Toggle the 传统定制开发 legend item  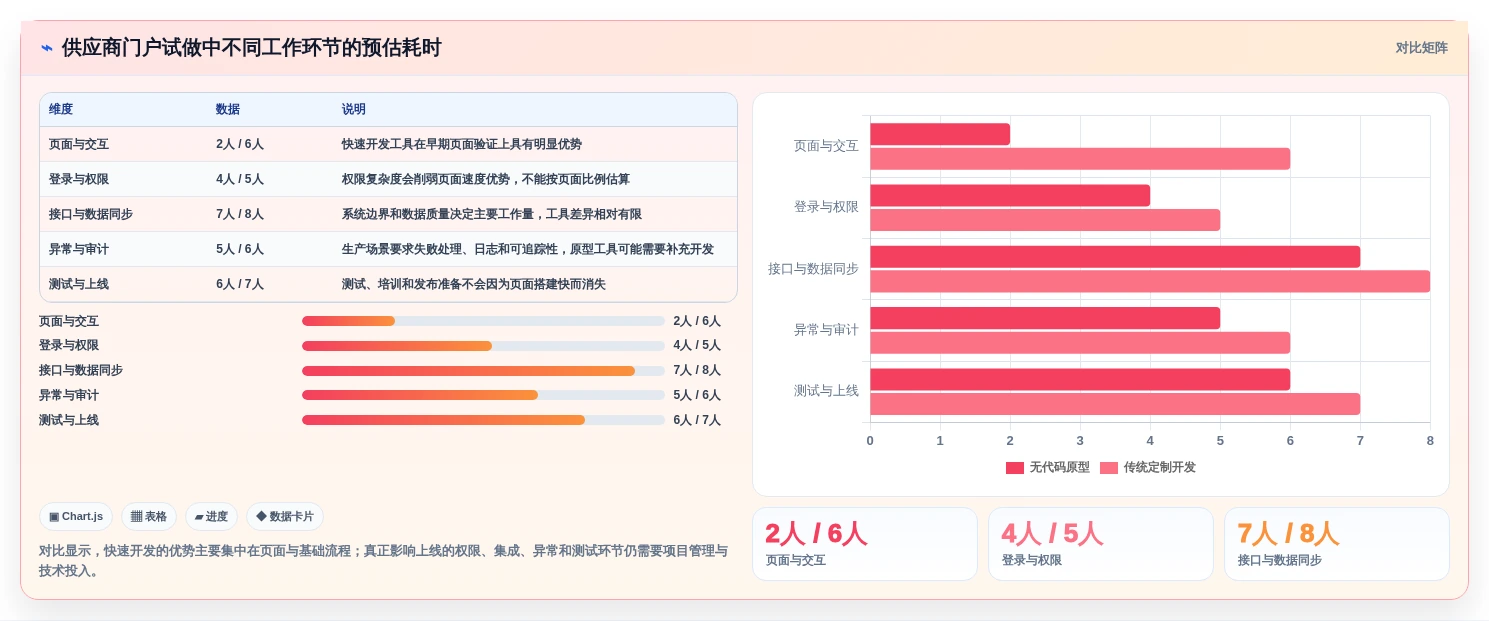click(x=1148, y=467)
